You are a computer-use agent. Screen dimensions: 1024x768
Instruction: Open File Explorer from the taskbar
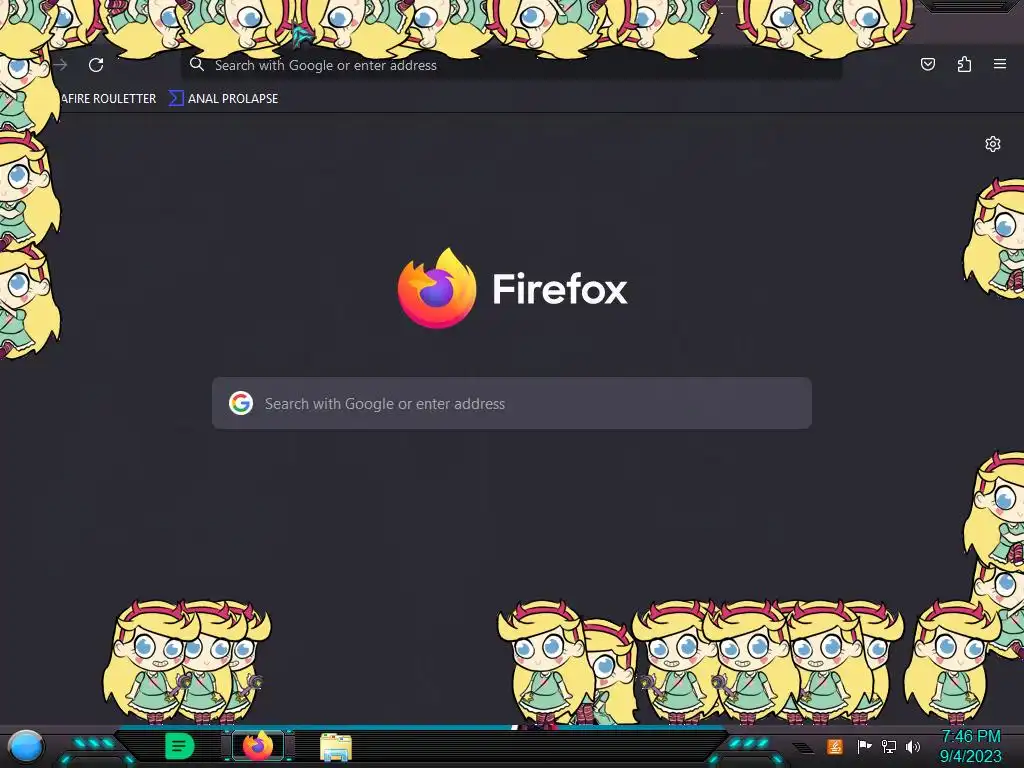click(x=336, y=746)
